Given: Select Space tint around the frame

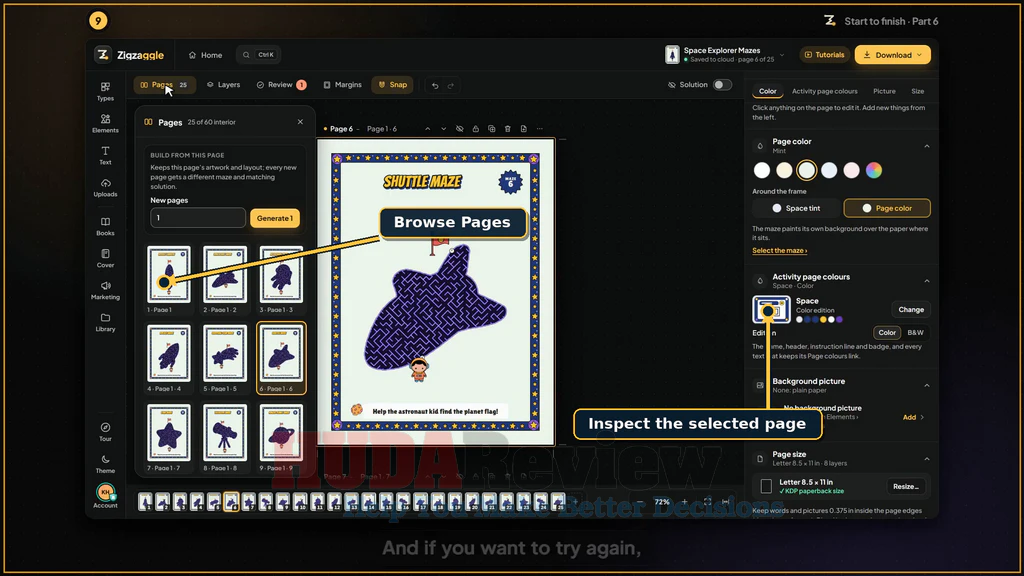Looking at the screenshot, I should (796, 208).
